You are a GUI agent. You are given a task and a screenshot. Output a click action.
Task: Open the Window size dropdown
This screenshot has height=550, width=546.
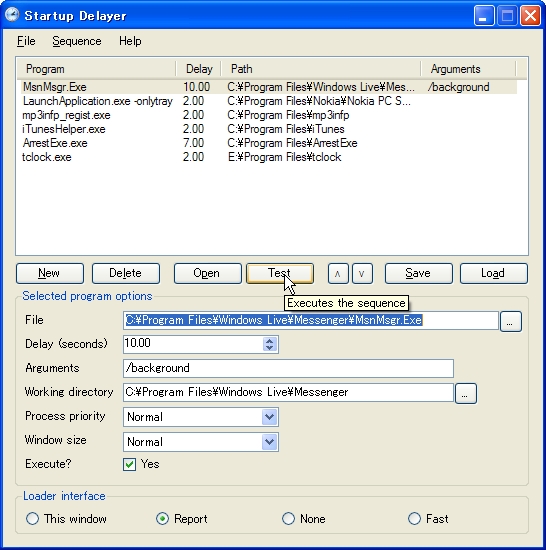point(269,442)
